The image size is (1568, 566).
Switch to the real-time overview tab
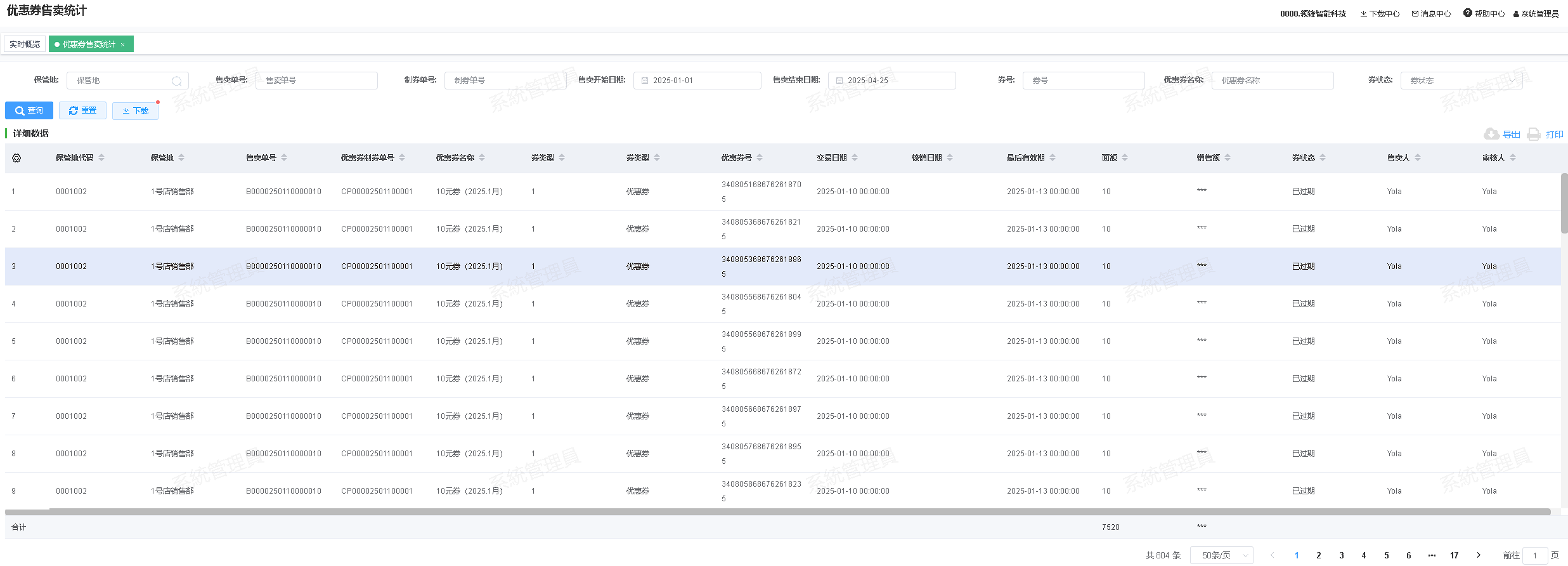[25, 44]
